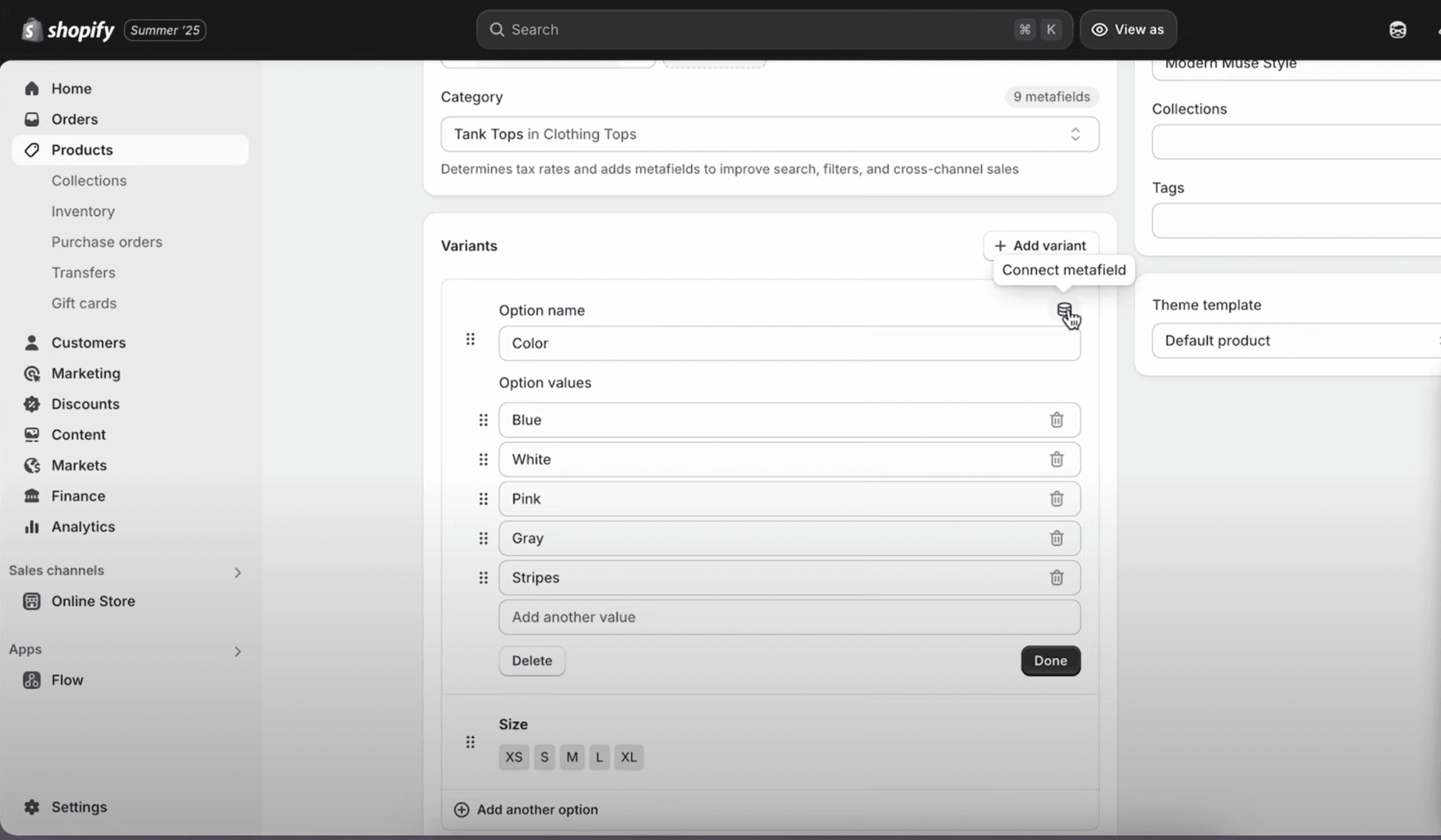Click the Gray option value field
This screenshot has width=1441, height=840.
click(789, 538)
